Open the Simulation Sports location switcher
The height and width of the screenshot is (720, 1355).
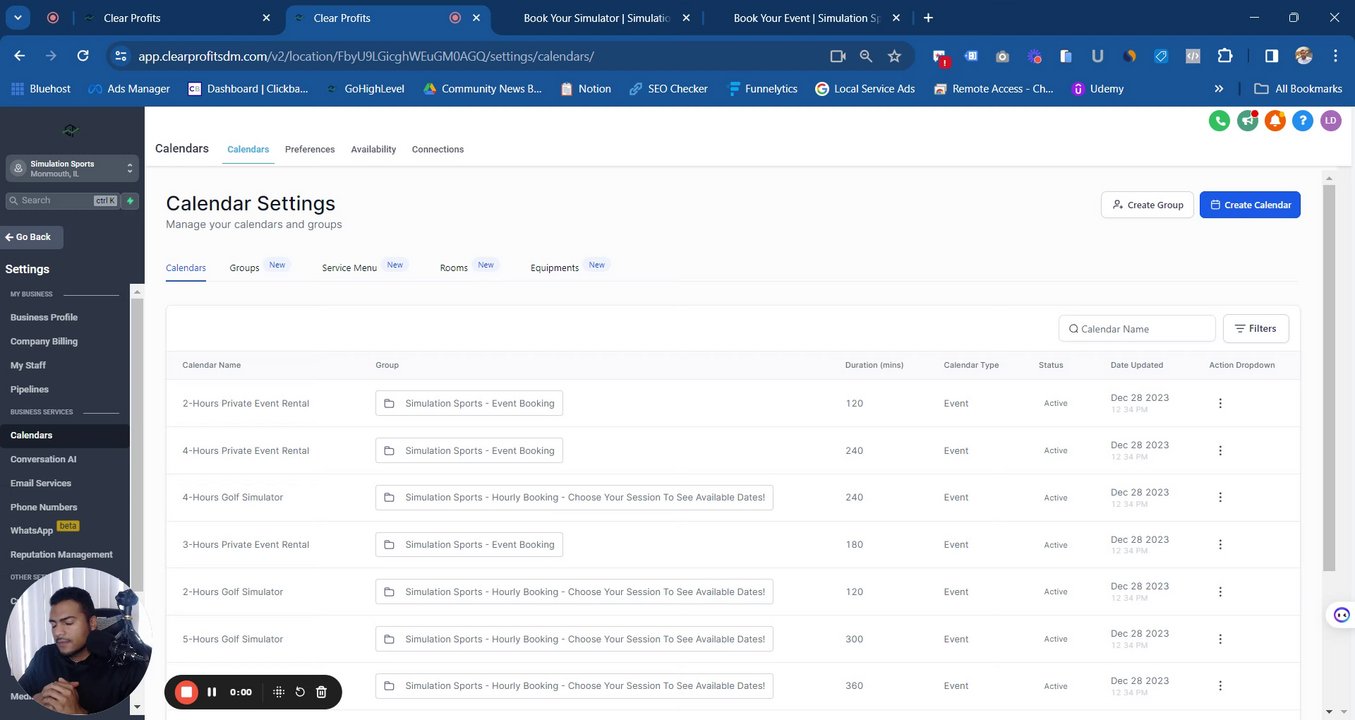[x=72, y=169]
